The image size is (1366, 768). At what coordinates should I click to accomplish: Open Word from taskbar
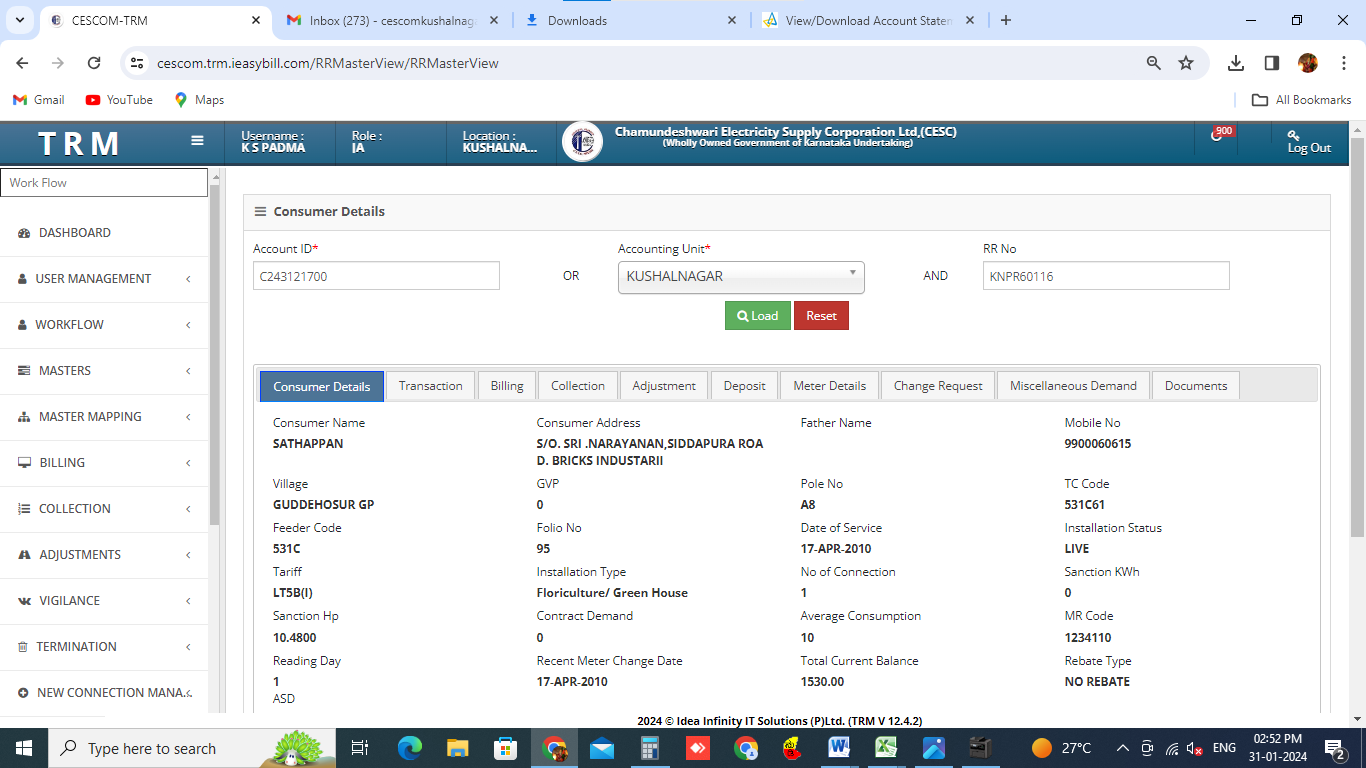(x=838, y=748)
